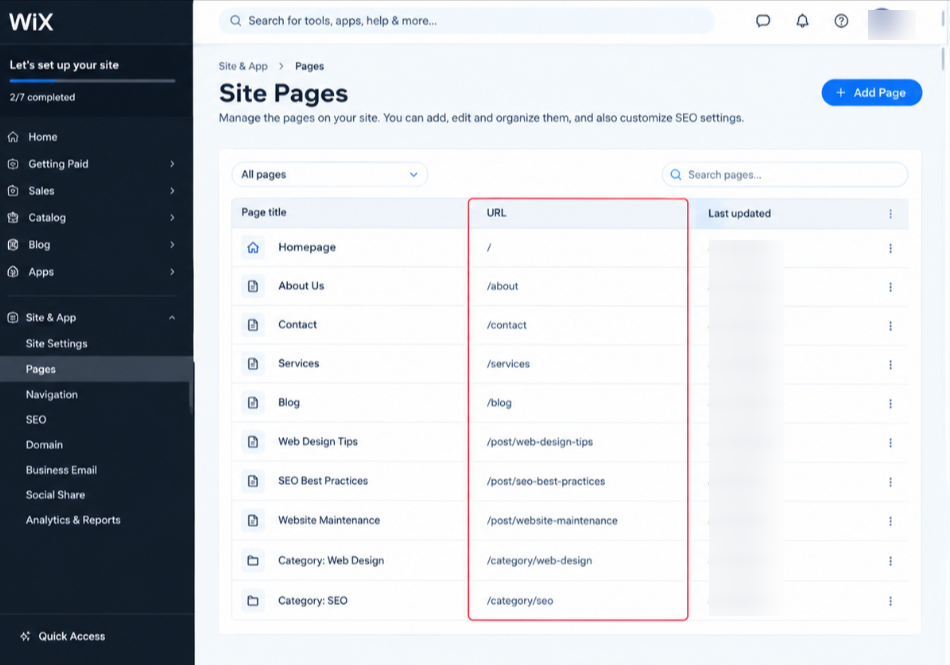Click the Contact page document icon
This screenshot has height=665, width=950.
tap(253, 325)
